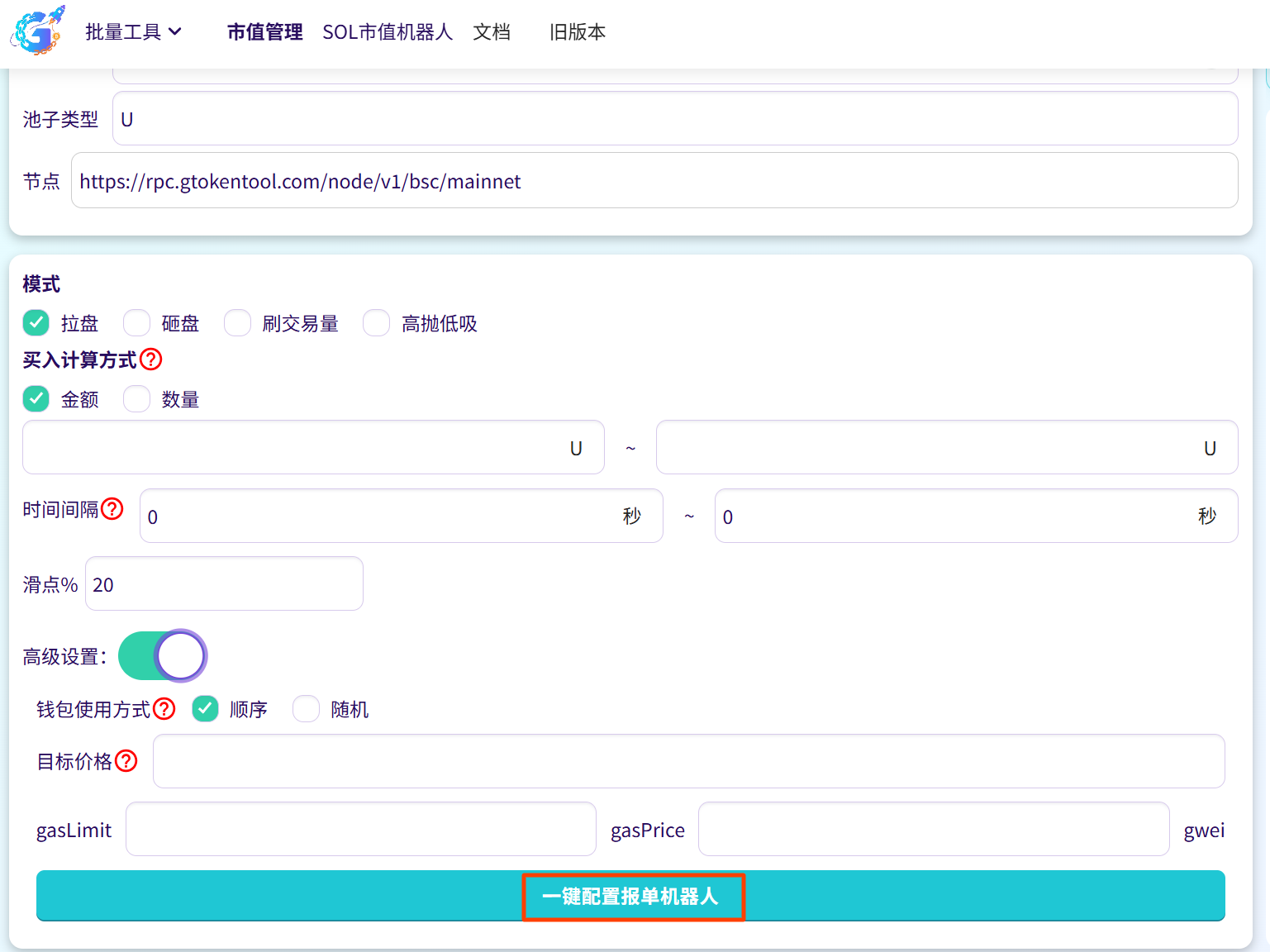
Task: Select the 砸盘 mode checkbox
Action: click(x=137, y=323)
